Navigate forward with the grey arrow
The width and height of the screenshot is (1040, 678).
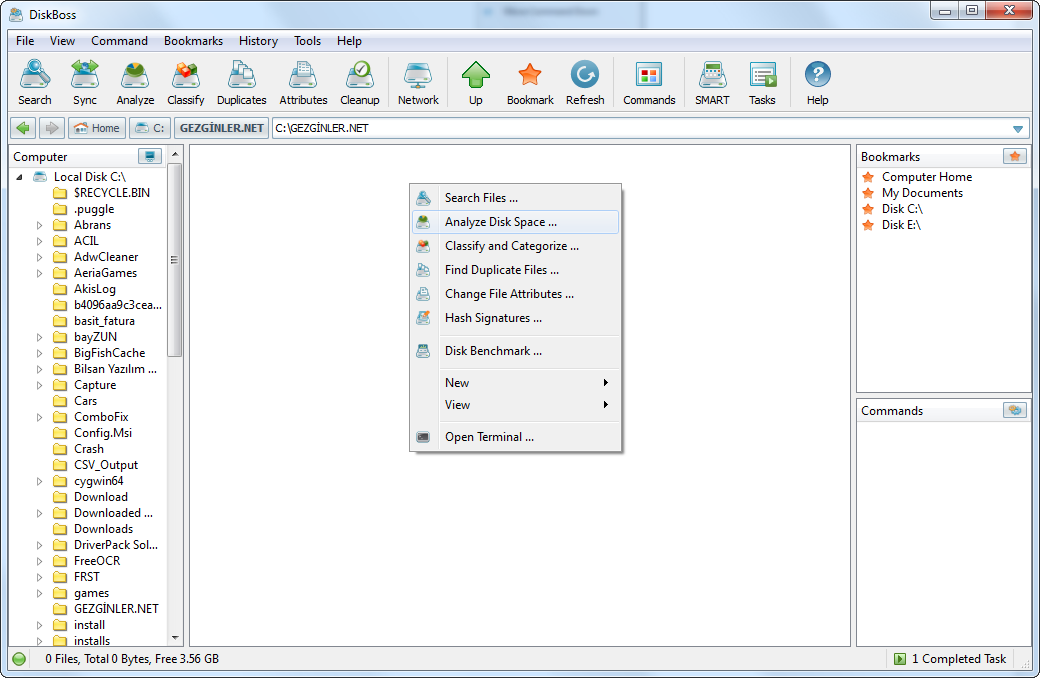(52, 128)
